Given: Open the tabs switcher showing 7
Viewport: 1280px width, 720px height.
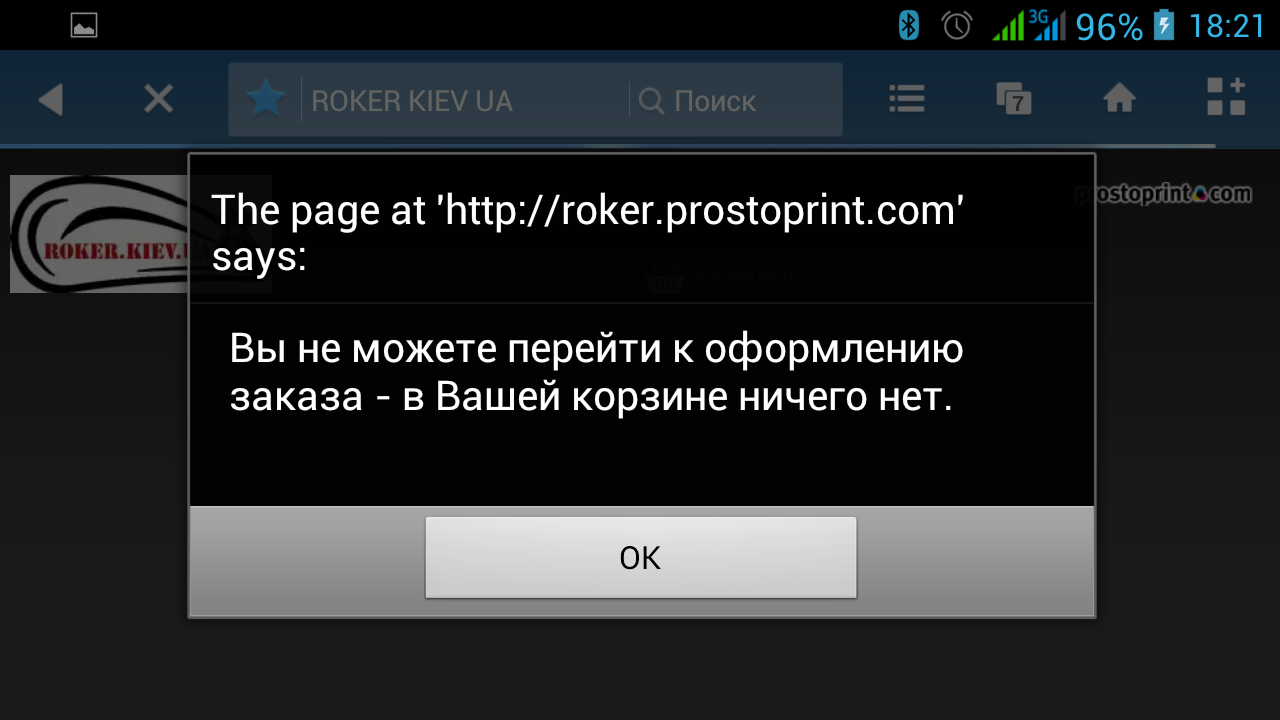Looking at the screenshot, I should (1013, 98).
